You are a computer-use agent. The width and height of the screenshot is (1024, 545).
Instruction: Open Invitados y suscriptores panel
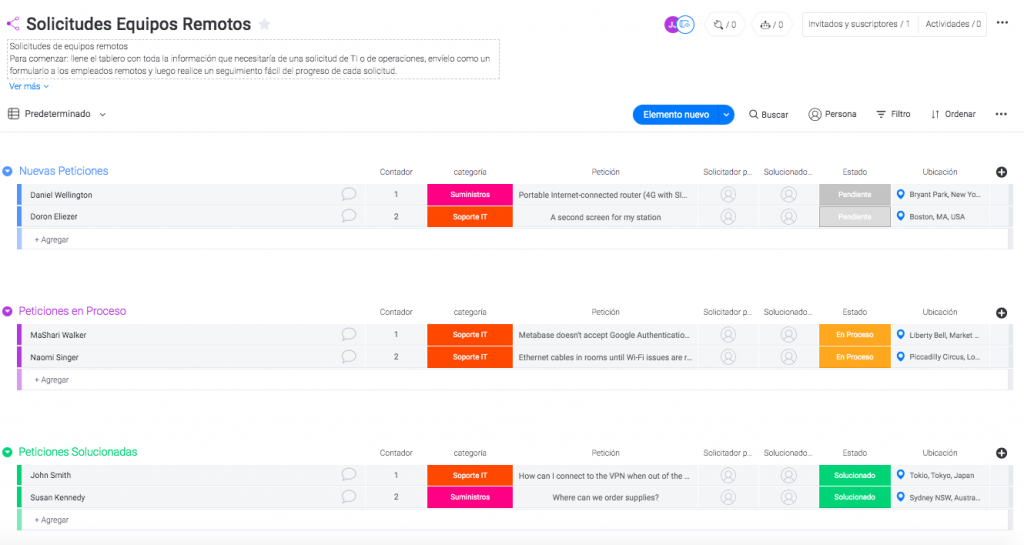tap(859, 24)
